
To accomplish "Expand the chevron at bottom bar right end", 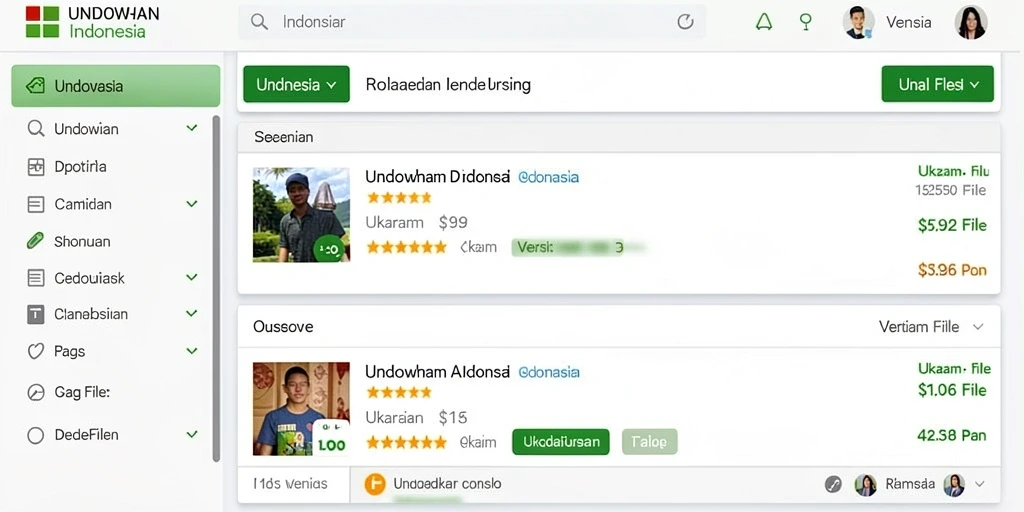I will [978, 485].
